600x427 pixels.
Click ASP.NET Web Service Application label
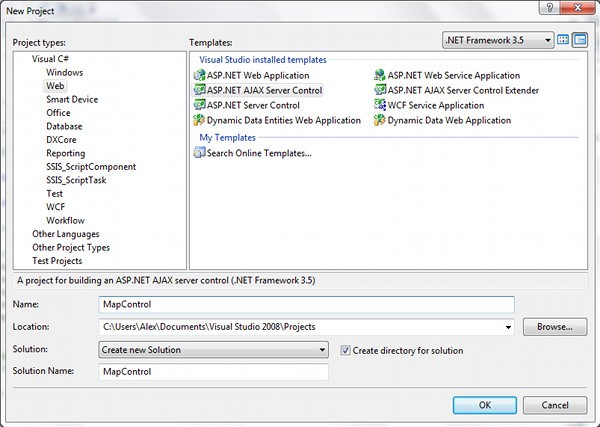pos(454,75)
